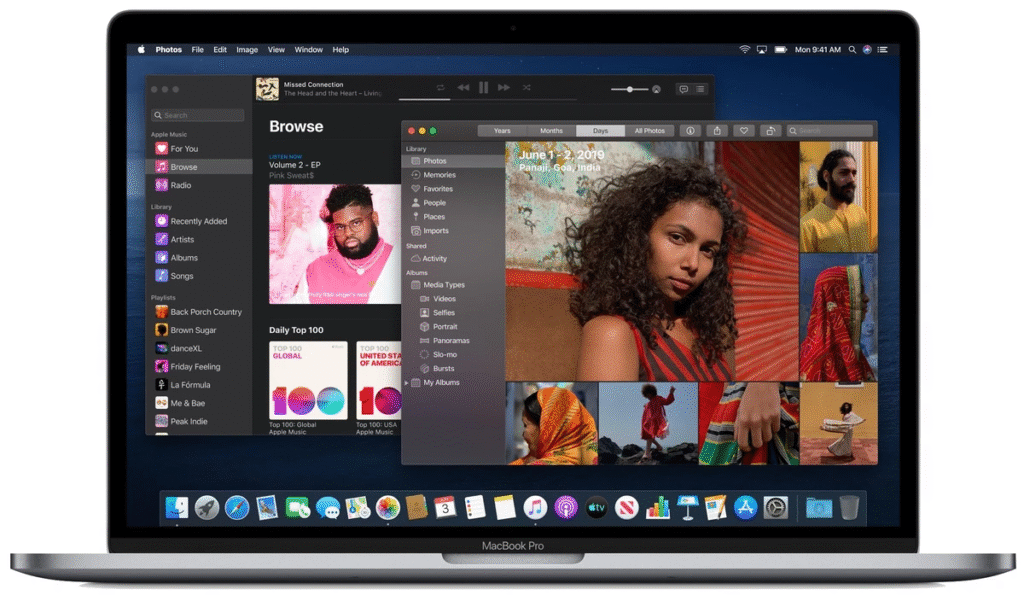The image size is (1024, 595).
Task: Open Memories in the Photos sidebar
Action: click(439, 175)
